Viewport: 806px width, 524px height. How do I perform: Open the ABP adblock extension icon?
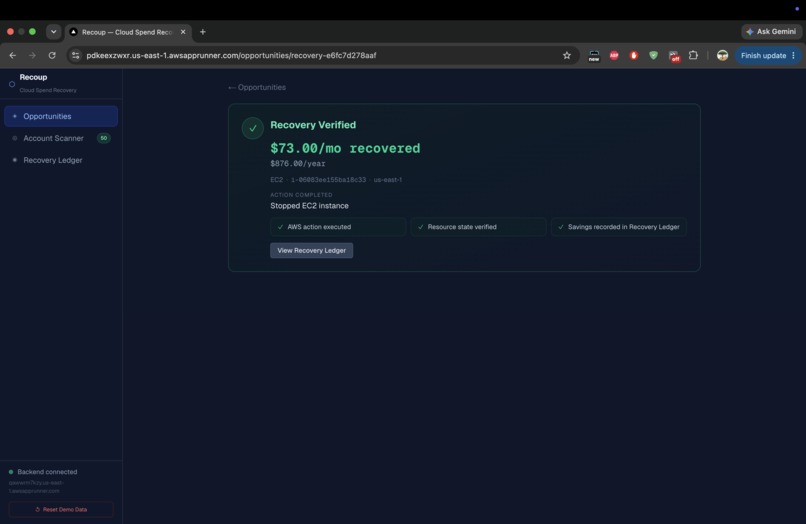pyautogui.click(x=614, y=56)
